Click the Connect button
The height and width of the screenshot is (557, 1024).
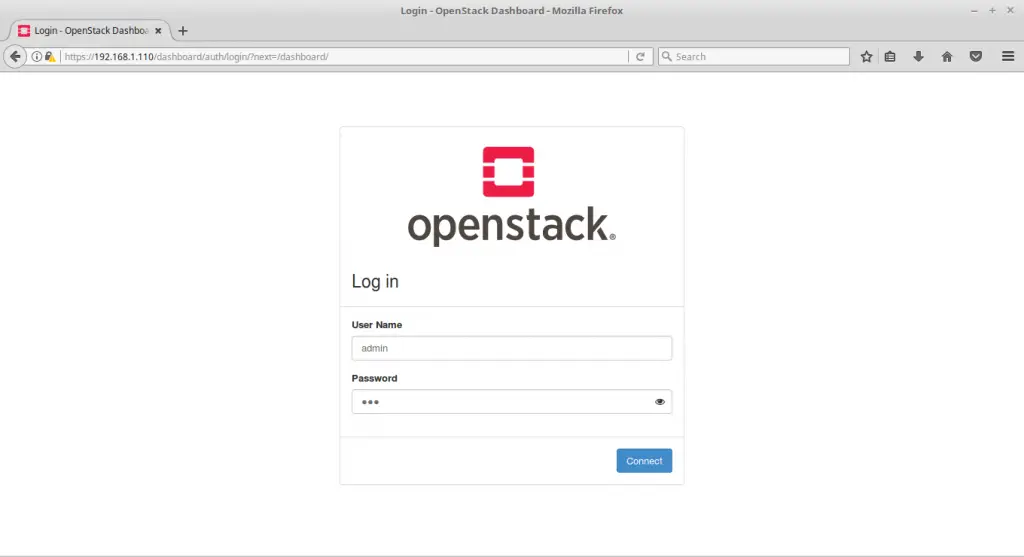point(644,461)
